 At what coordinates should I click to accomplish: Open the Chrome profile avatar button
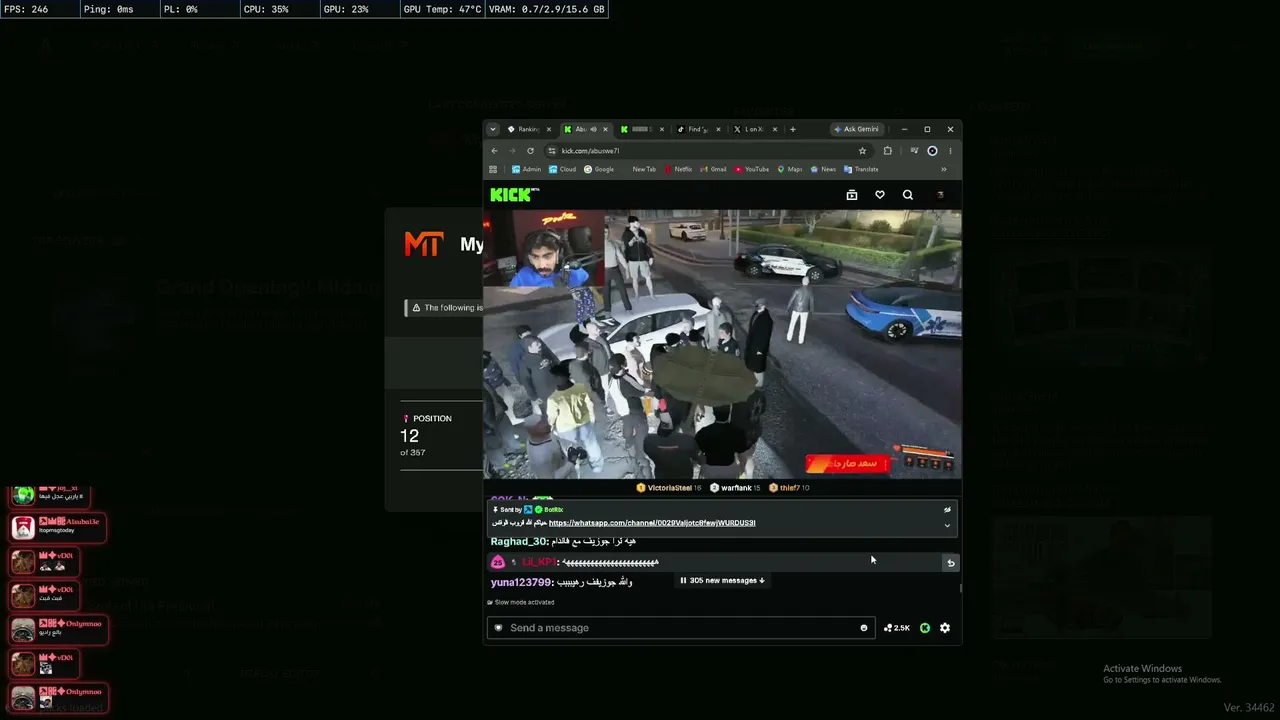point(932,151)
